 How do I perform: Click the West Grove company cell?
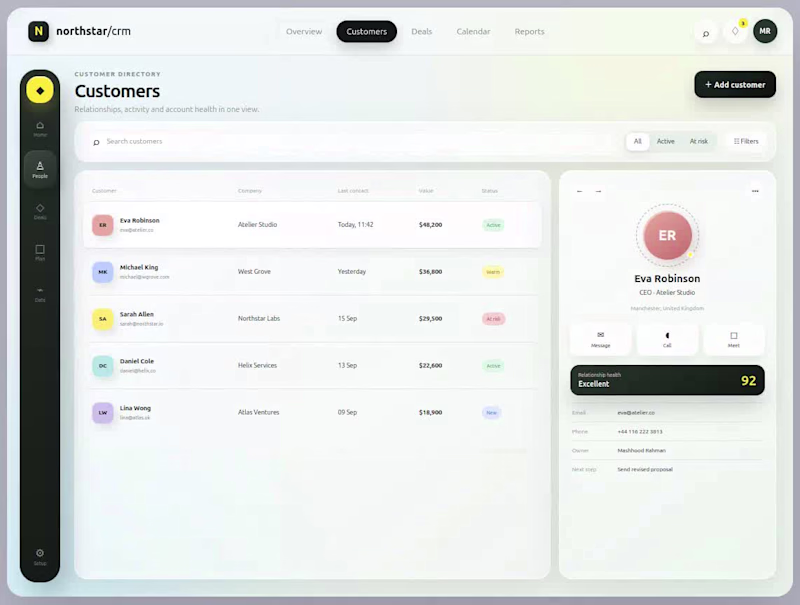coord(254,271)
